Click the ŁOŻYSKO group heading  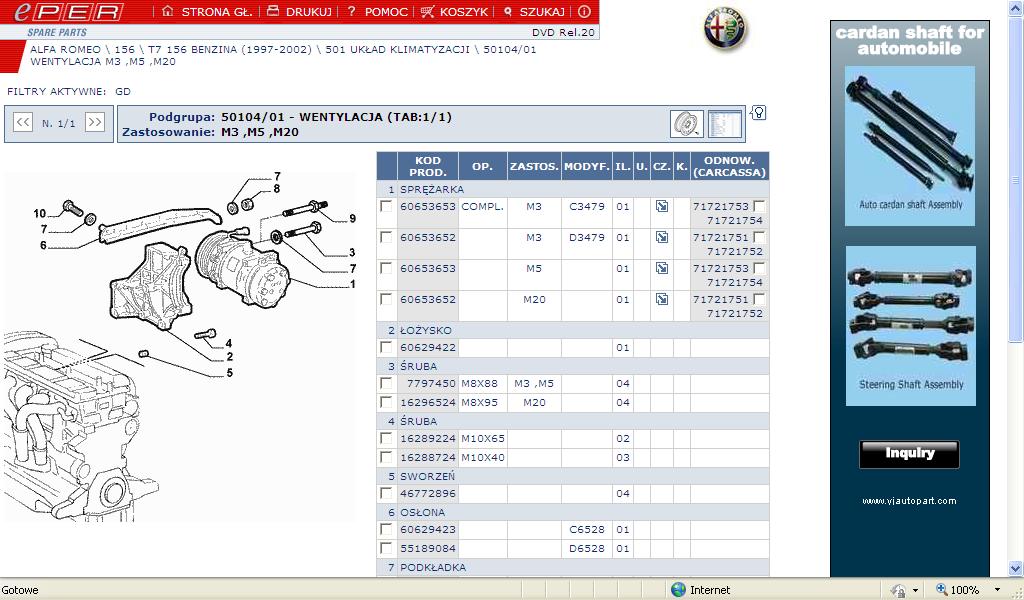pyautogui.click(x=426, y=330)
